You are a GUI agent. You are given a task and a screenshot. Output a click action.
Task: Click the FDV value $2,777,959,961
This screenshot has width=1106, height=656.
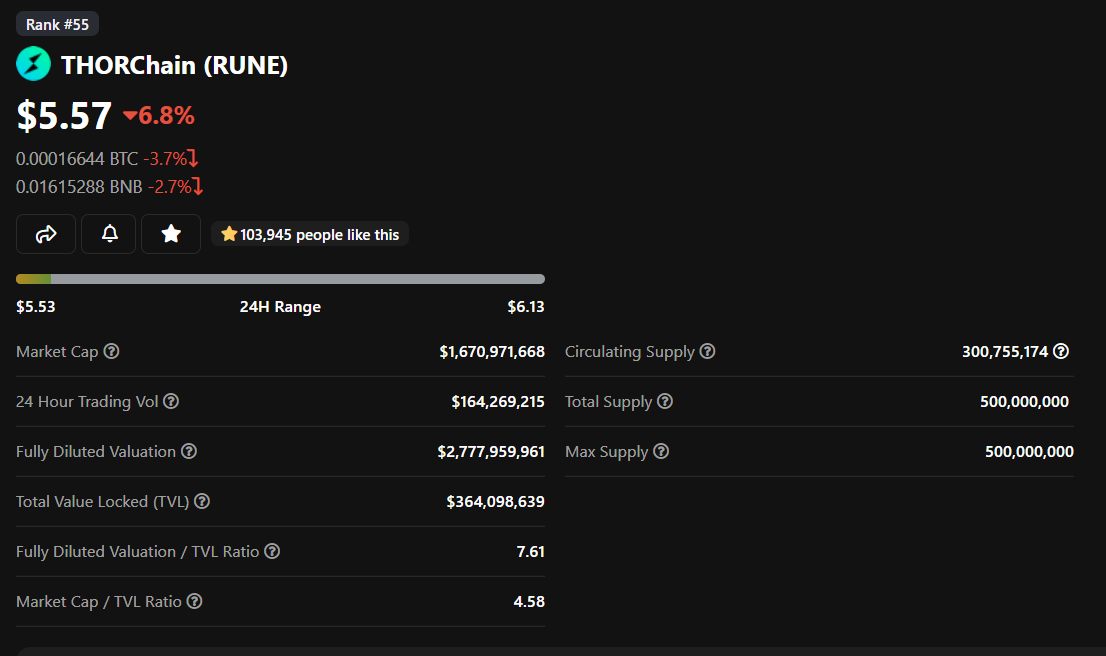[x=490, y=451]
